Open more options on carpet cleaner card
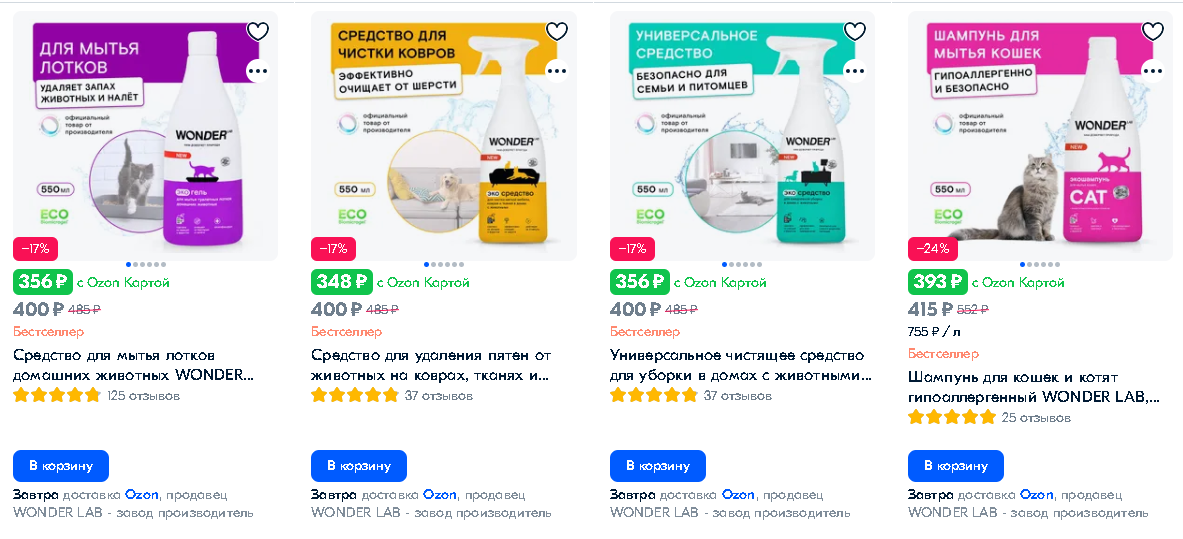The width and height of the screenshot is (1183, 539). (x=557, y=71)
